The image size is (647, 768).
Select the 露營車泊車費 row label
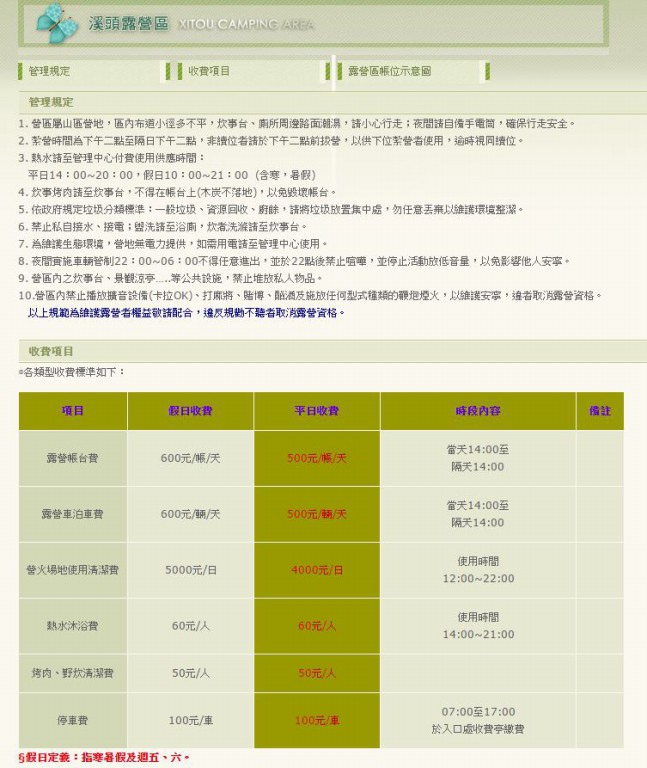[x=72, y=514]
